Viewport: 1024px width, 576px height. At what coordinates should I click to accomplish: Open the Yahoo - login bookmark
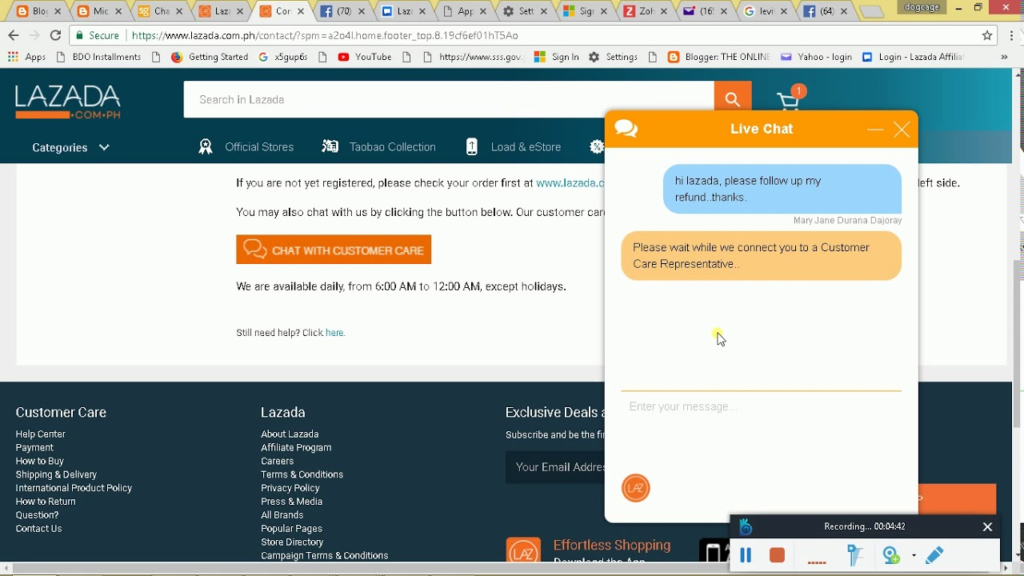pyautogui.click(x=816, y=57)
